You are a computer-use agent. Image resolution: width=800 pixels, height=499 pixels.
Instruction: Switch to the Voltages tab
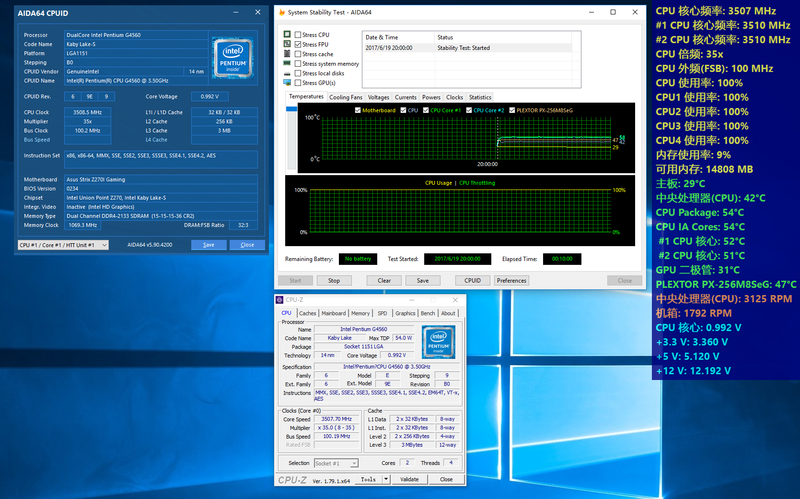click(x=378, y=97)
